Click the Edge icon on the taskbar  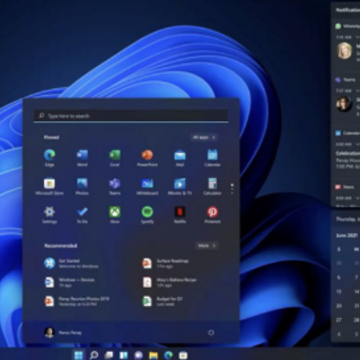[168, 355]
